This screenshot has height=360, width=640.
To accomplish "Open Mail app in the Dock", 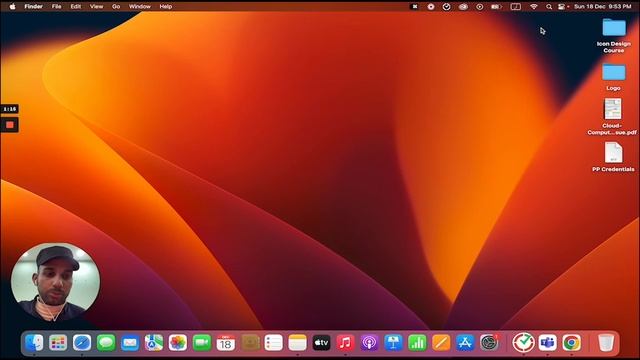I will [x=130, y=343].
